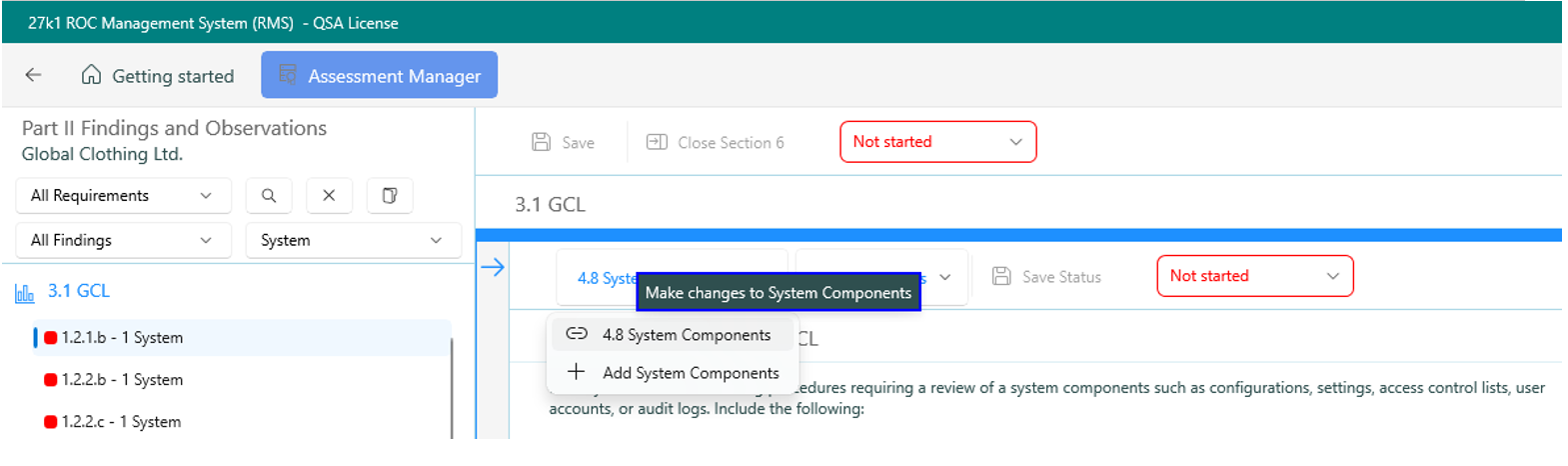Open the Assessment Manager tab
The image size is (1568, 466).
point(380,76)
